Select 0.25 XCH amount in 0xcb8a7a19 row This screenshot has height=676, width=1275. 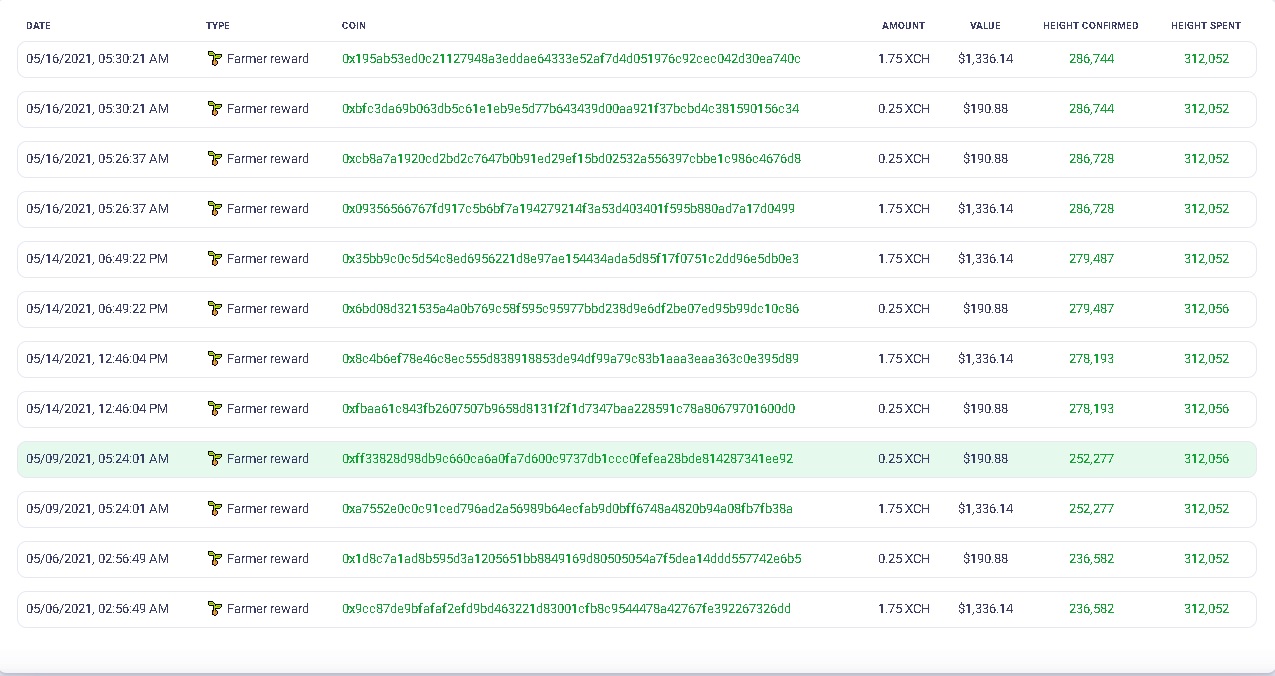point(904,159)
